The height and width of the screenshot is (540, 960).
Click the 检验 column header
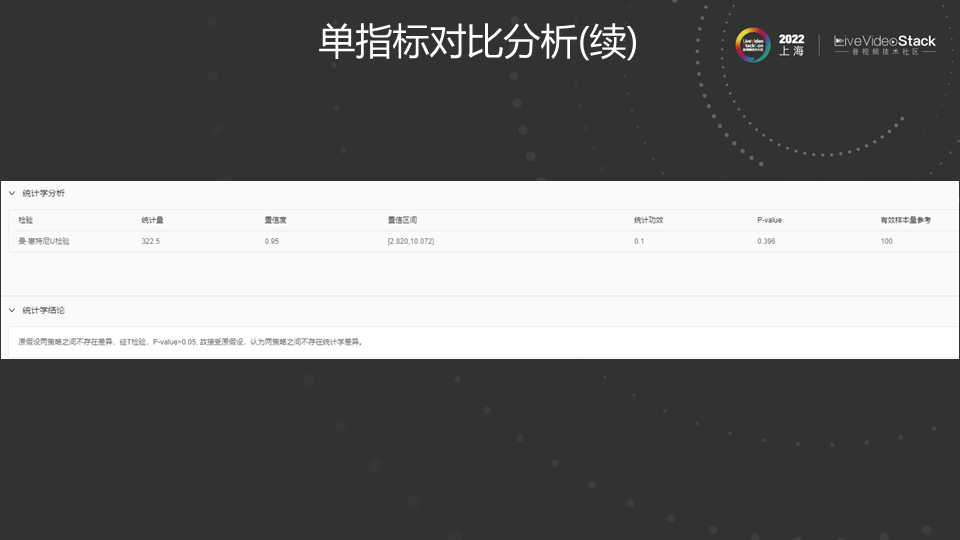click(x=26, y=220)
